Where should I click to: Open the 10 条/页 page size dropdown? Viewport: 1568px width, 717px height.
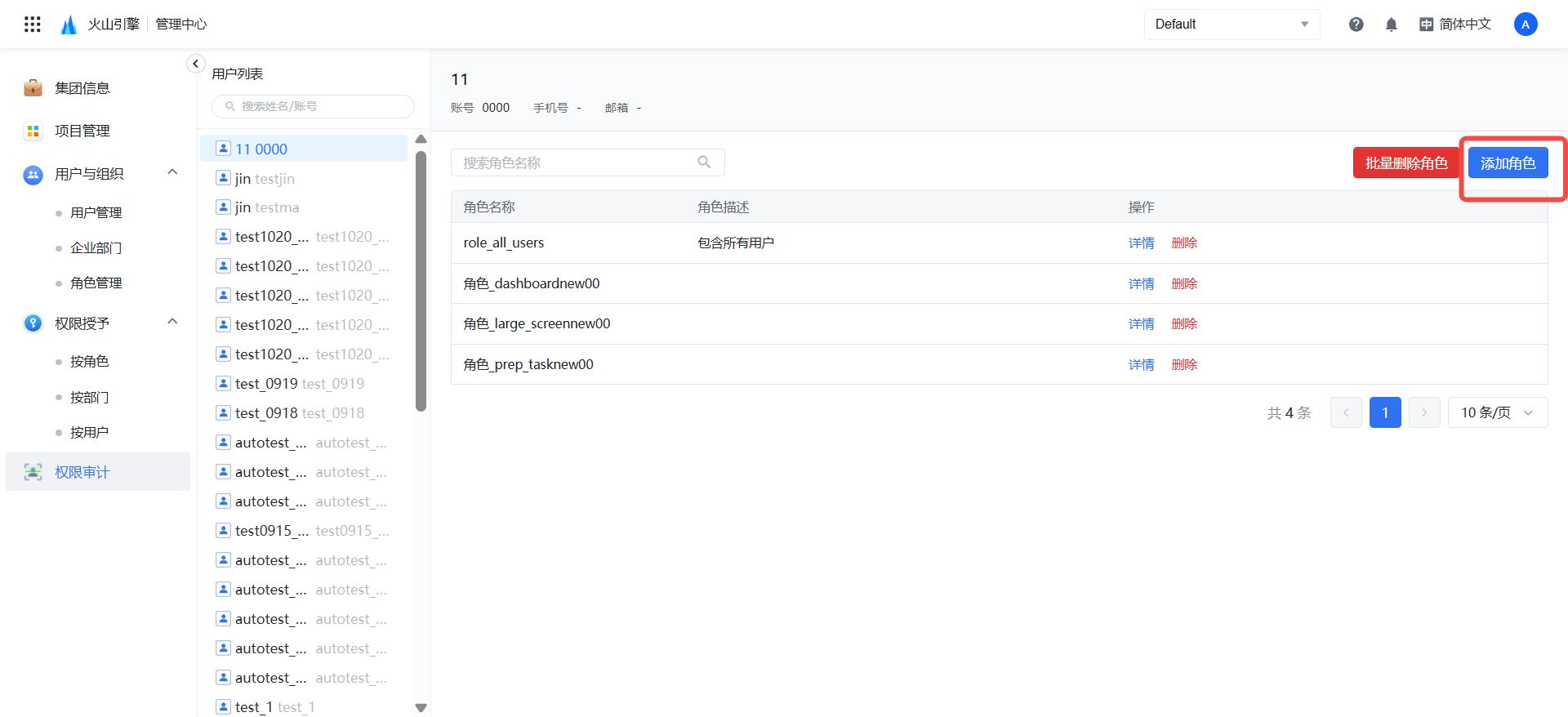click(1496, 412)
